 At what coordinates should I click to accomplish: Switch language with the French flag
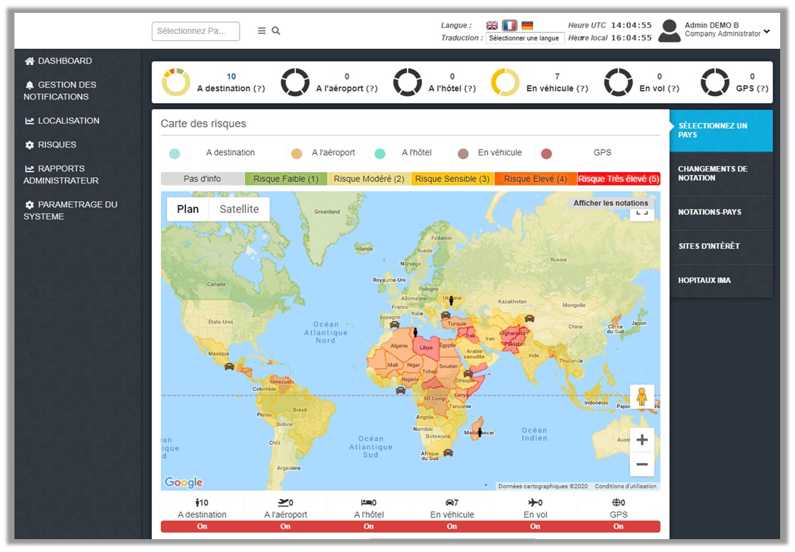(x=510, y=25)
